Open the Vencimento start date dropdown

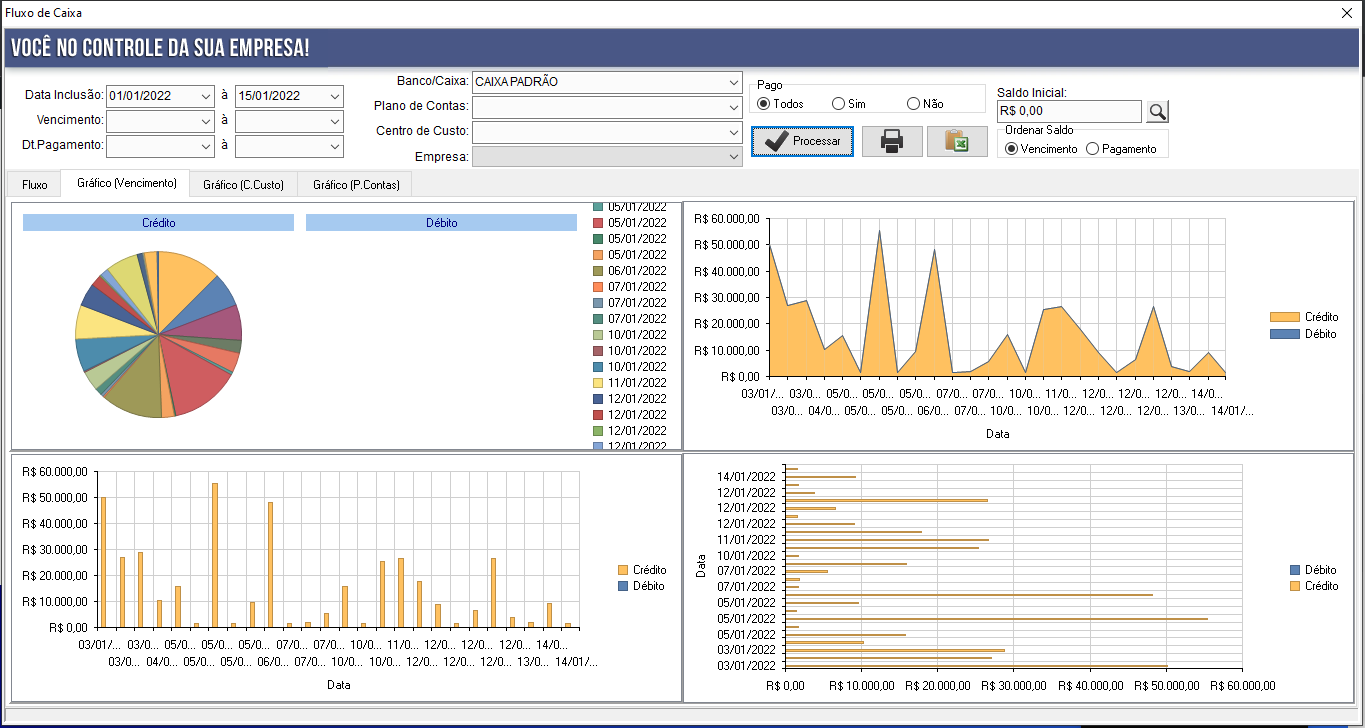[195, 121]
